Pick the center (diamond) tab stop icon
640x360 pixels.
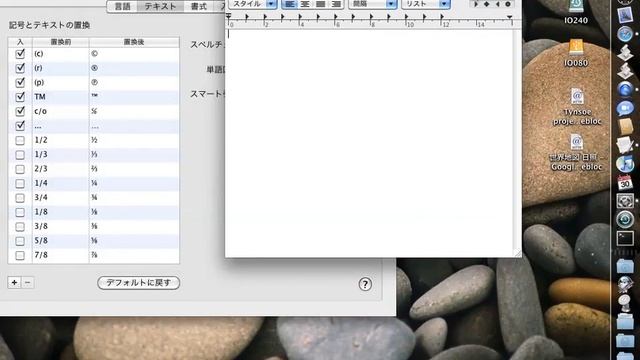pyautogui.click(x=487, y=4)
